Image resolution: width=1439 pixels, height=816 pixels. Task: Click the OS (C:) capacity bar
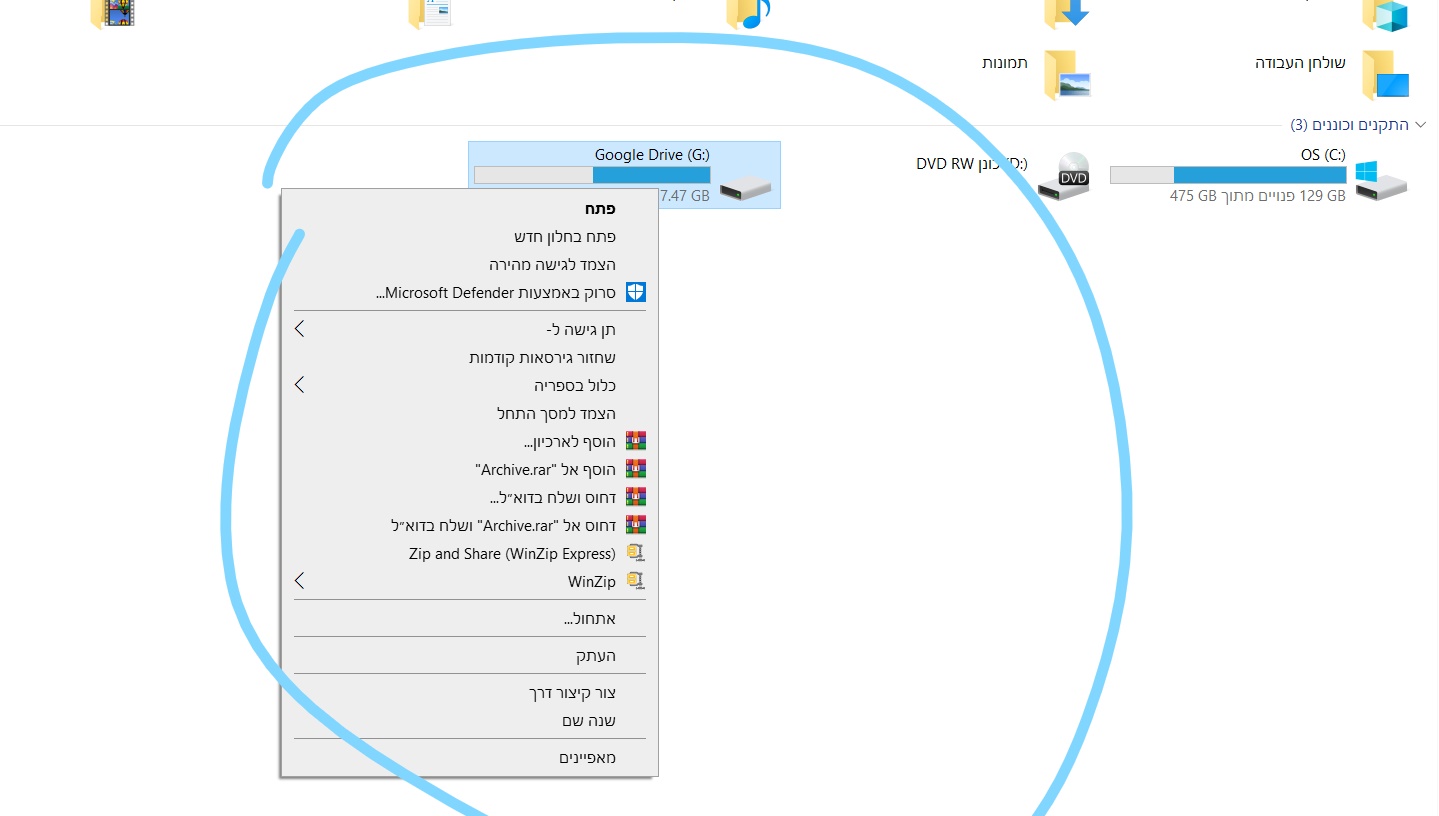coord(1228,175)
